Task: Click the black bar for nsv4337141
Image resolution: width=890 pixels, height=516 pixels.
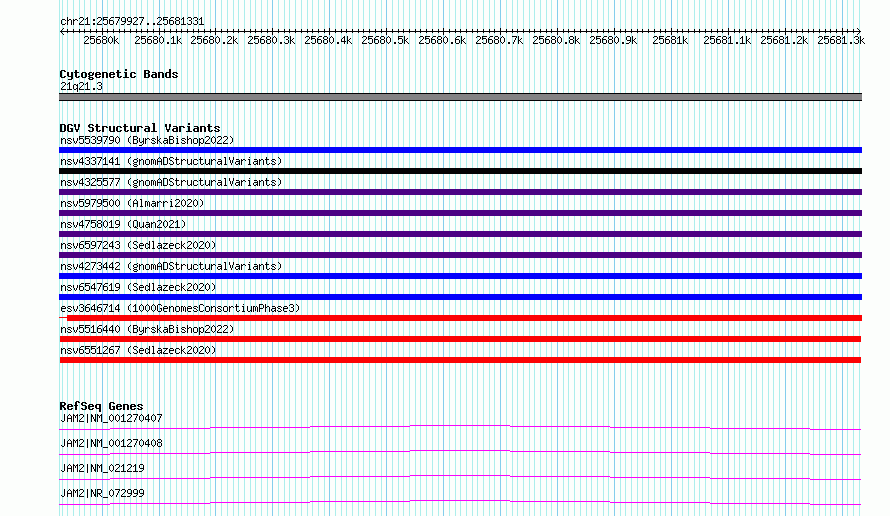Action: click(460, 171)
